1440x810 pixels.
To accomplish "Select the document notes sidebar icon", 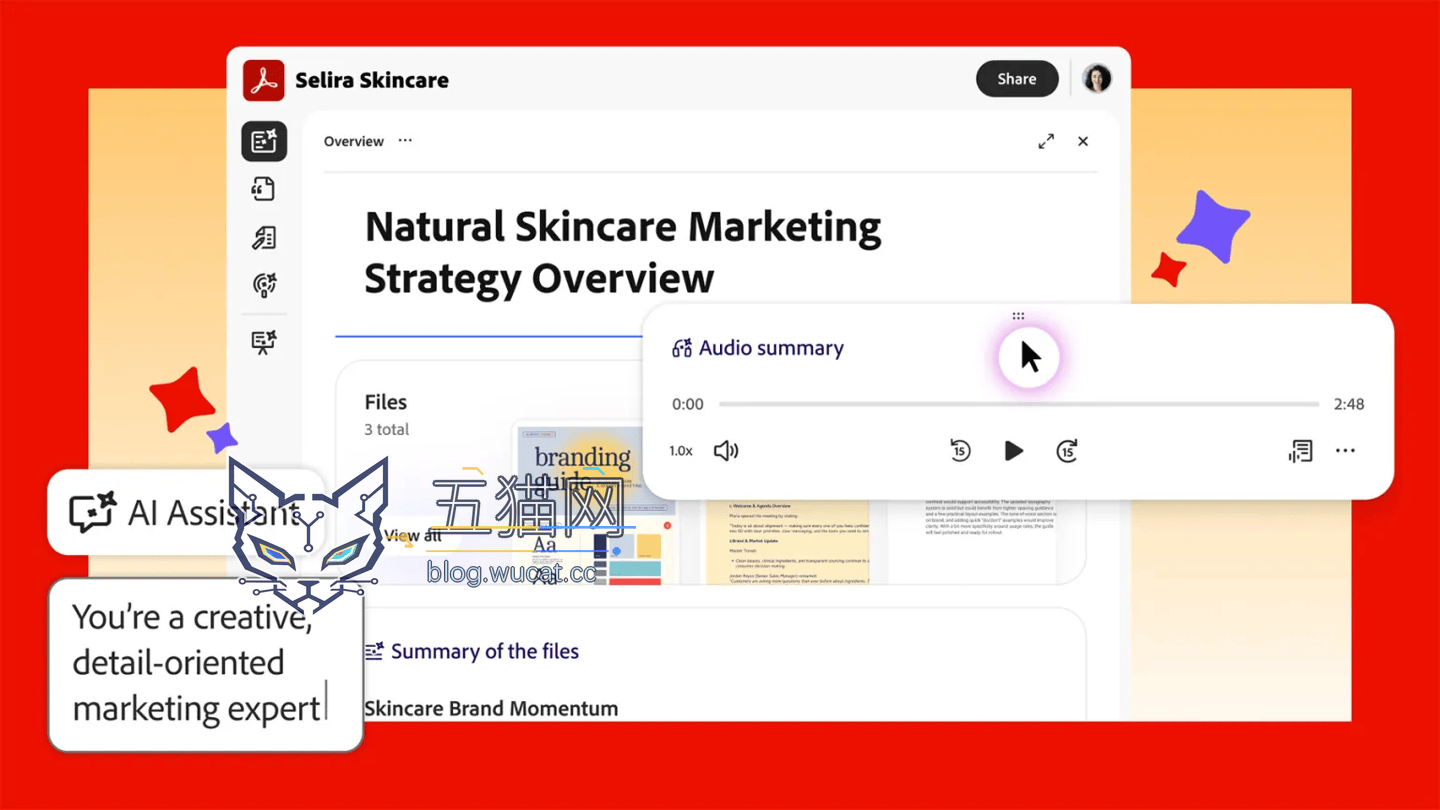I will [264, 237].
